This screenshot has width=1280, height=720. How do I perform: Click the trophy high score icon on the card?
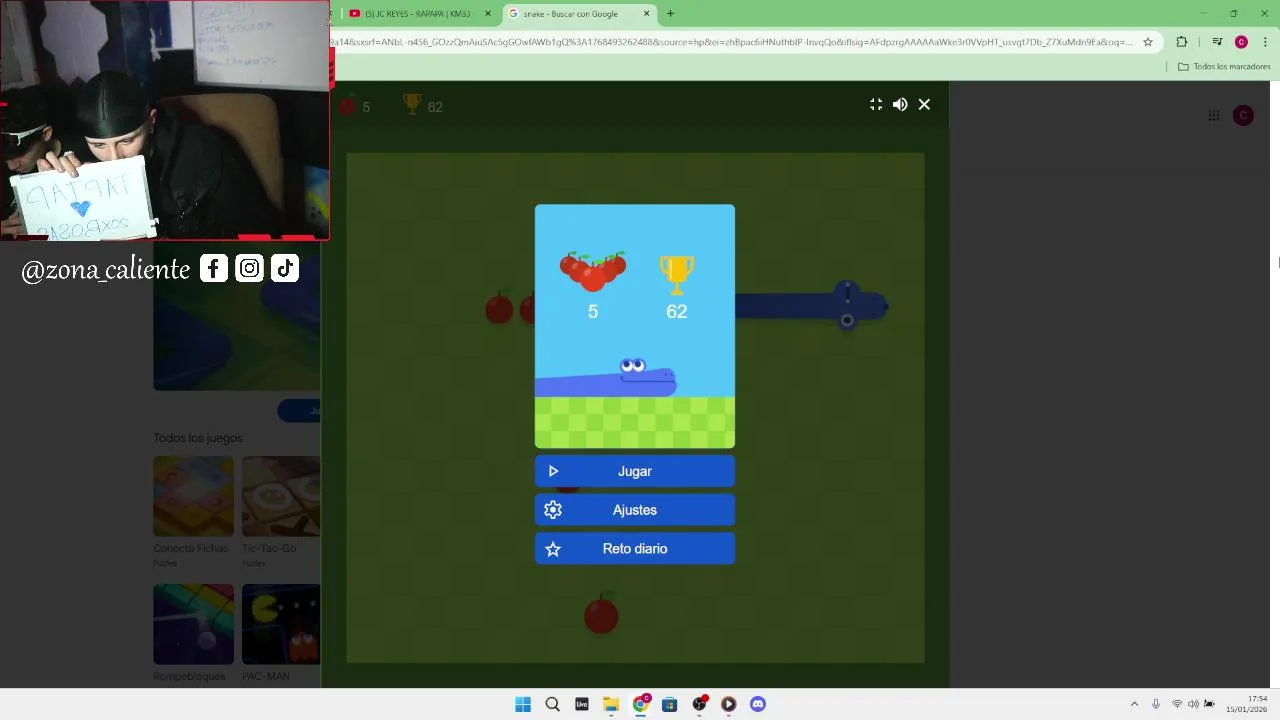677,273
